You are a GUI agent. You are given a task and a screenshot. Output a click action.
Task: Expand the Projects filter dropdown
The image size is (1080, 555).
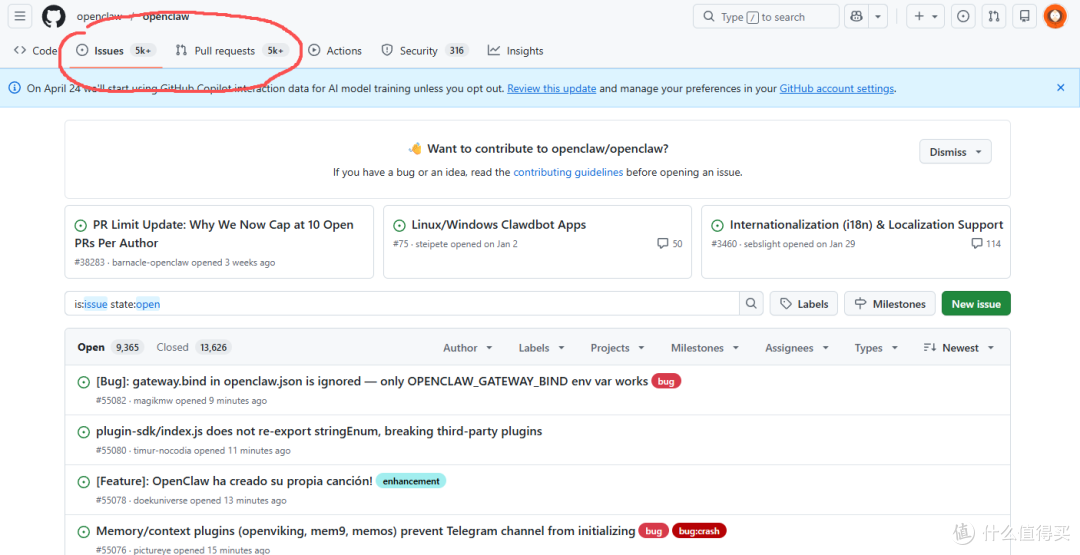point(617,348)
